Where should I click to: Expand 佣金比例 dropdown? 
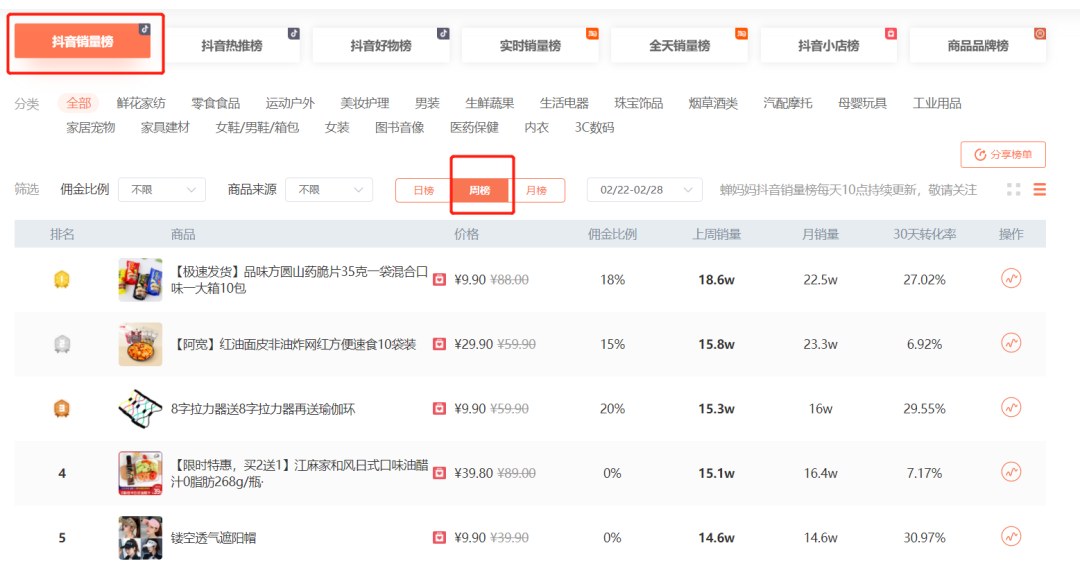click(162, 189)
